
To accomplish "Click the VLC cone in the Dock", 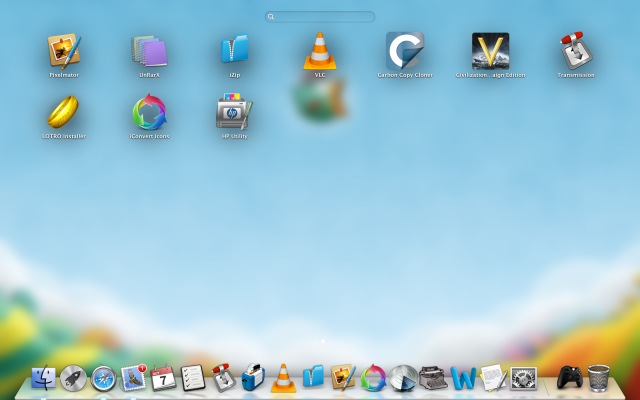I will point(283,378).
